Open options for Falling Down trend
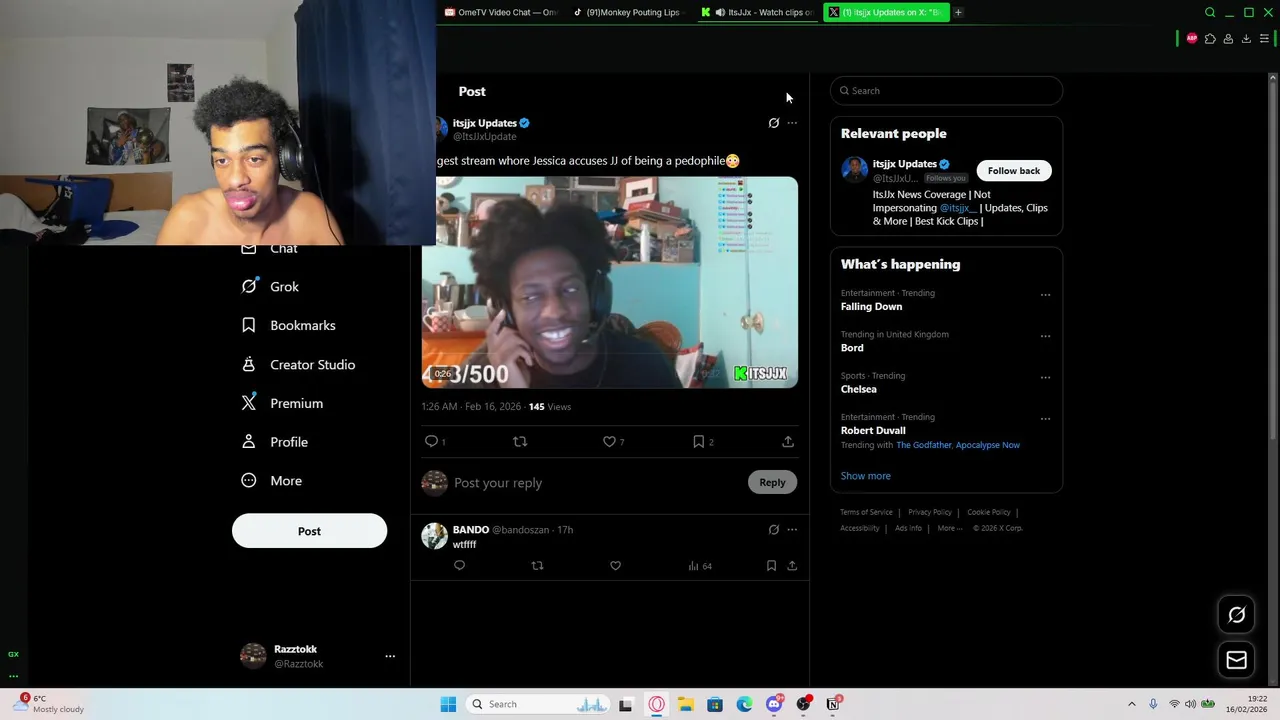 click(x=1045, y=295)
